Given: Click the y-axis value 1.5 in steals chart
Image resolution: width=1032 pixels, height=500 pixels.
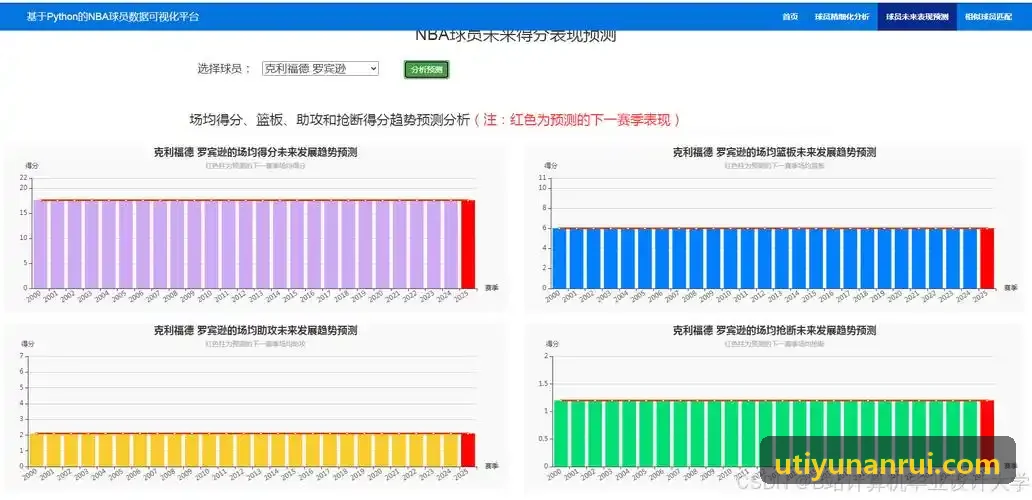Looking at the screenshot, I should pyautogui.click(x=542, y=384).
